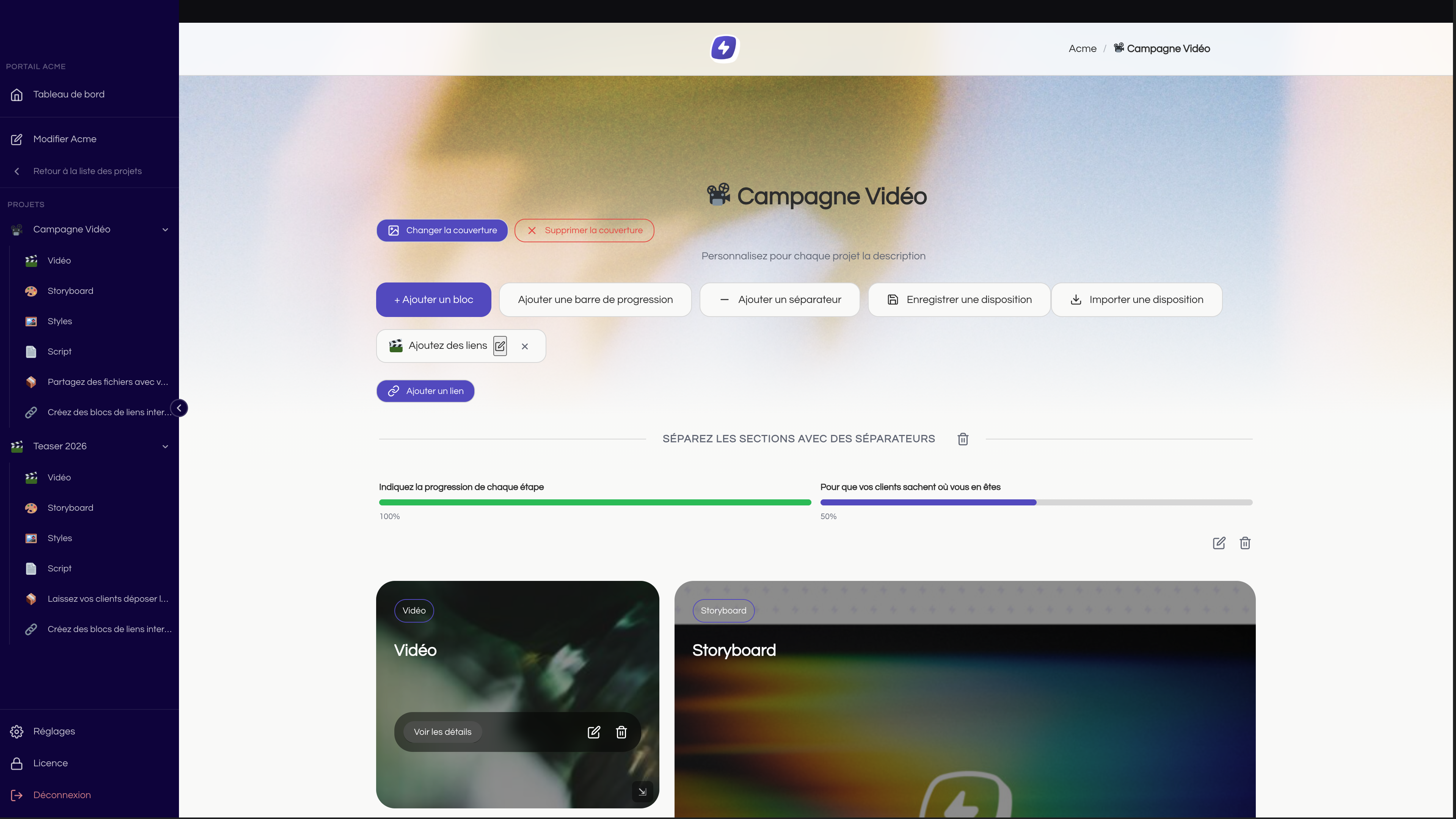
Task: Click the 'Ajouter un bloc' button
Action: (433, 300)
